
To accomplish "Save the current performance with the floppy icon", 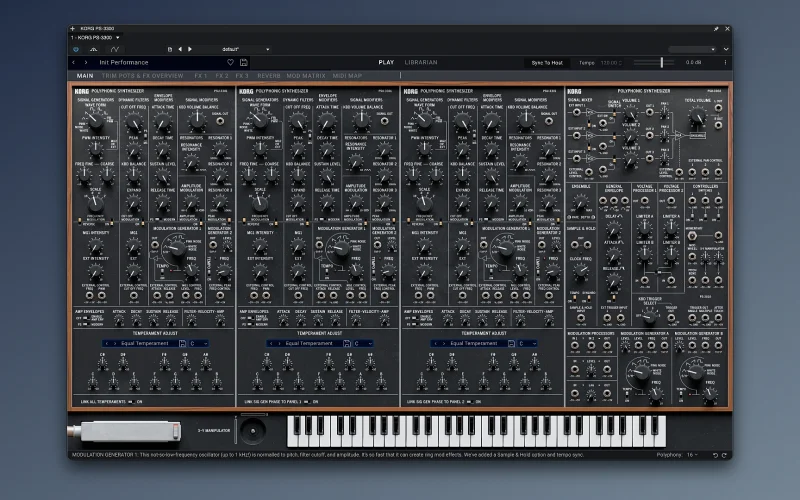I will (x=244, y=62).
